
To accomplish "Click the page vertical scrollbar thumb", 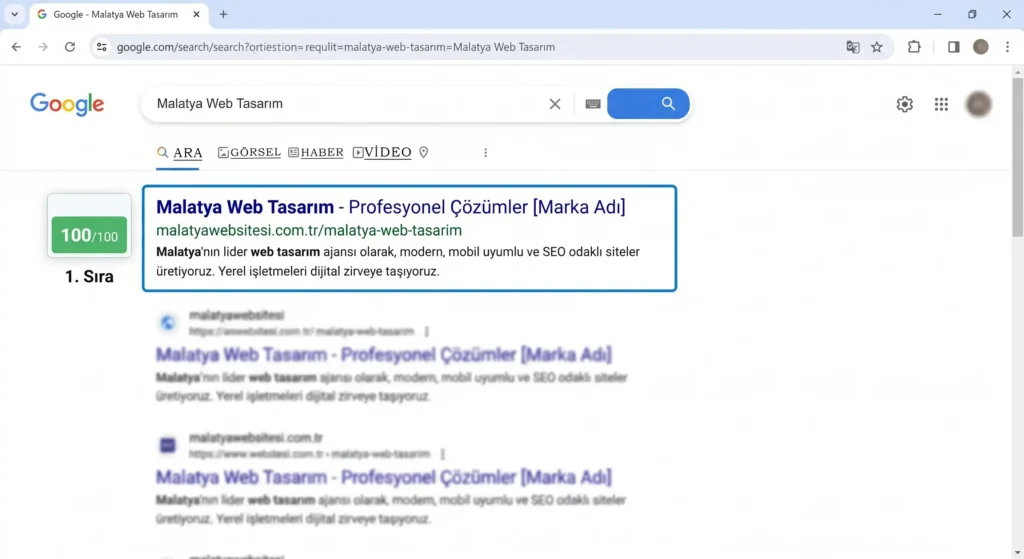I will pyautogui.click(x=1017, y=157).
